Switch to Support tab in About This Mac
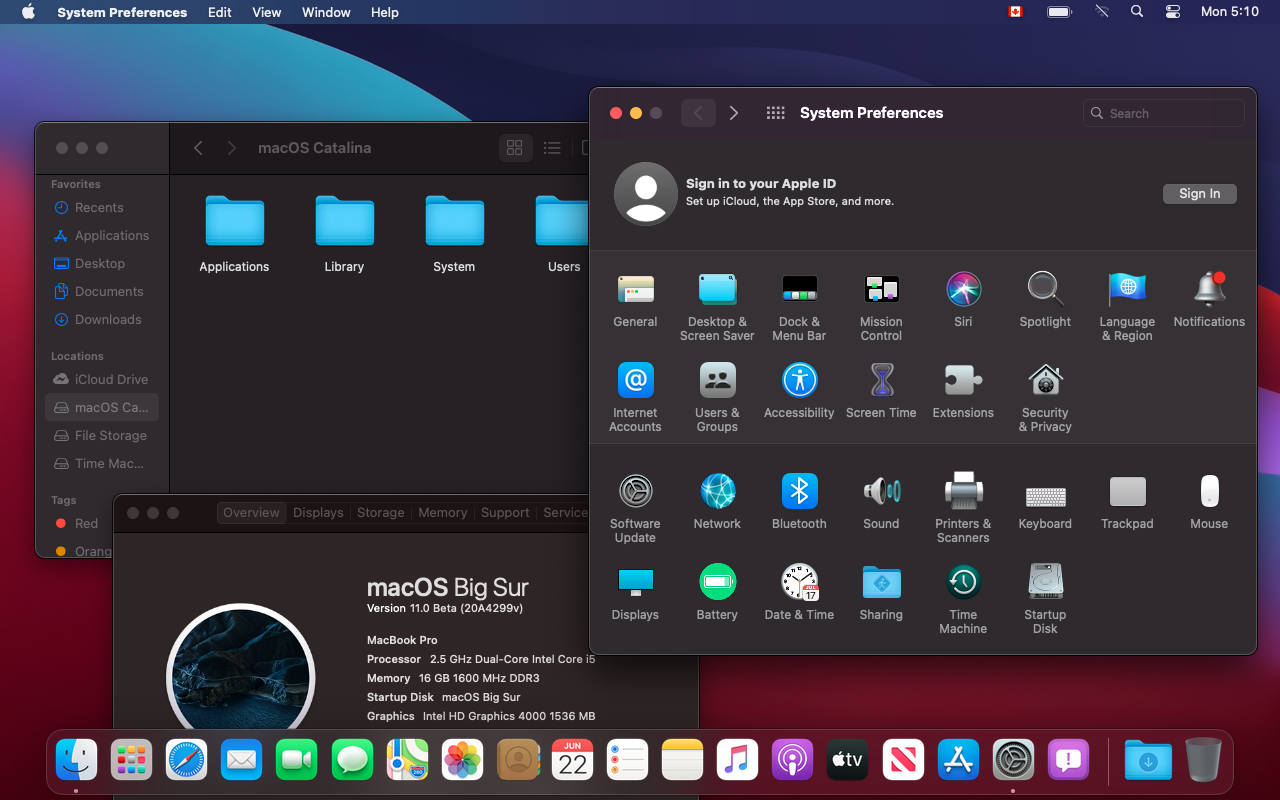This screenshot has height=800, width=1280. (x=505, y=512)
